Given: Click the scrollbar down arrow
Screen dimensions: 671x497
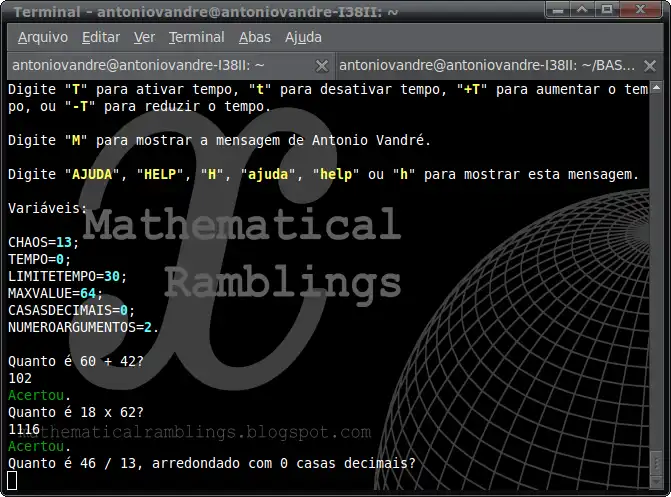Looking at the screenshot, I should point(656,481).
